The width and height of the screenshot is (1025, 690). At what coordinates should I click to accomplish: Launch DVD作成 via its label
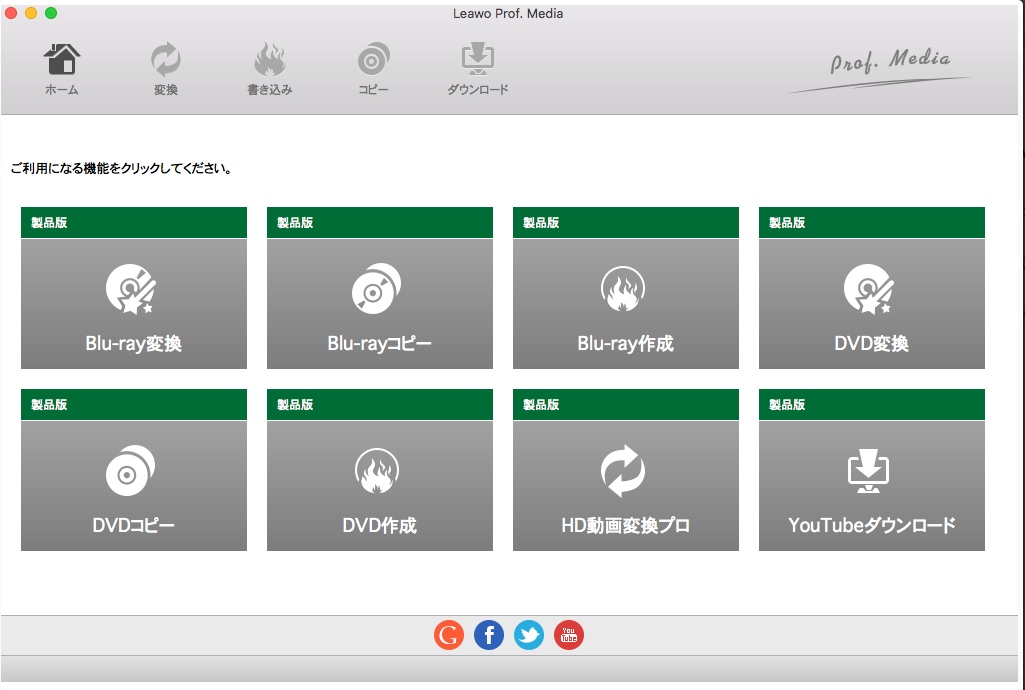(379, 525)
